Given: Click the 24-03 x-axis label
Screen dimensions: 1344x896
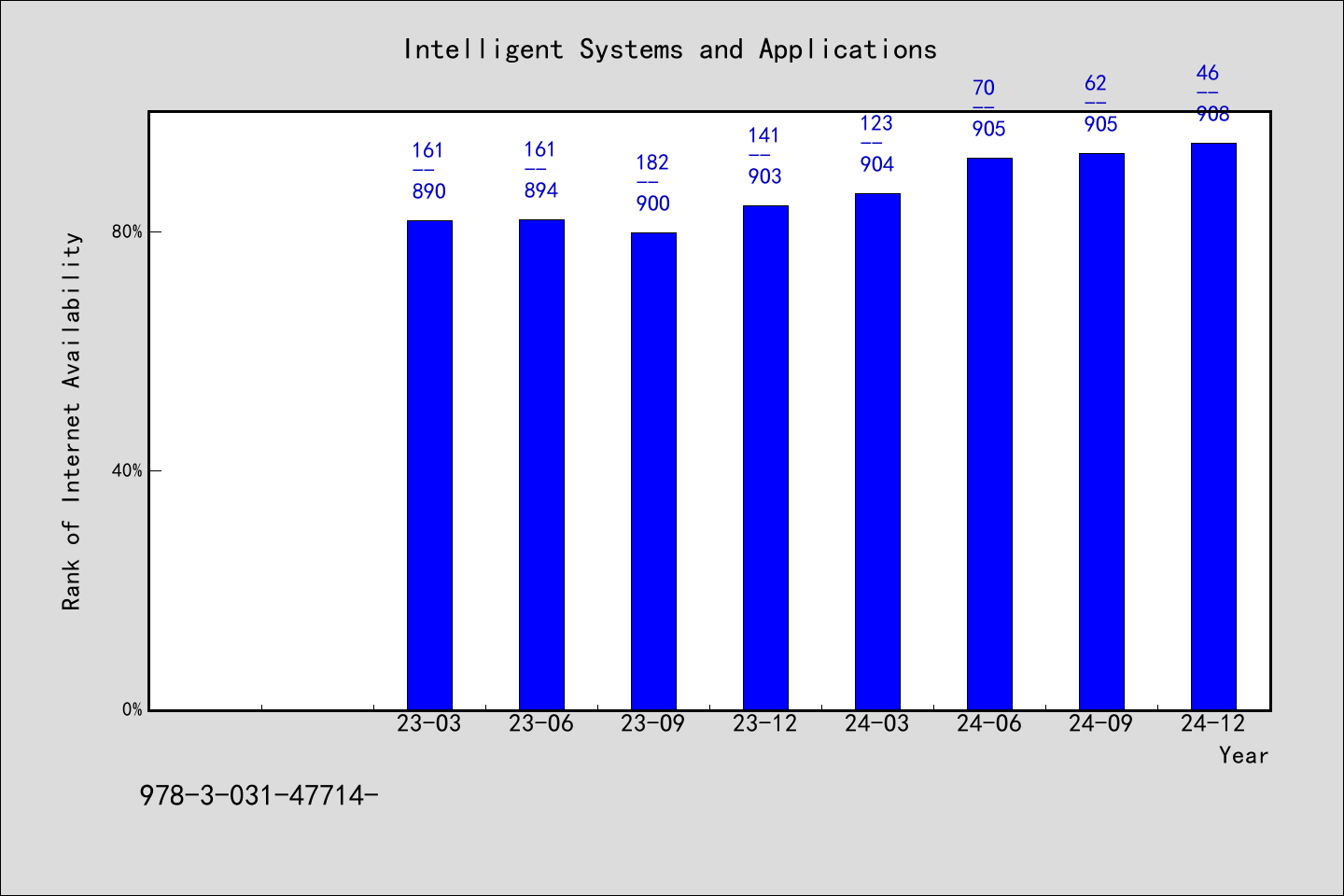Looking at the screenshot, I should click(877, 723).
